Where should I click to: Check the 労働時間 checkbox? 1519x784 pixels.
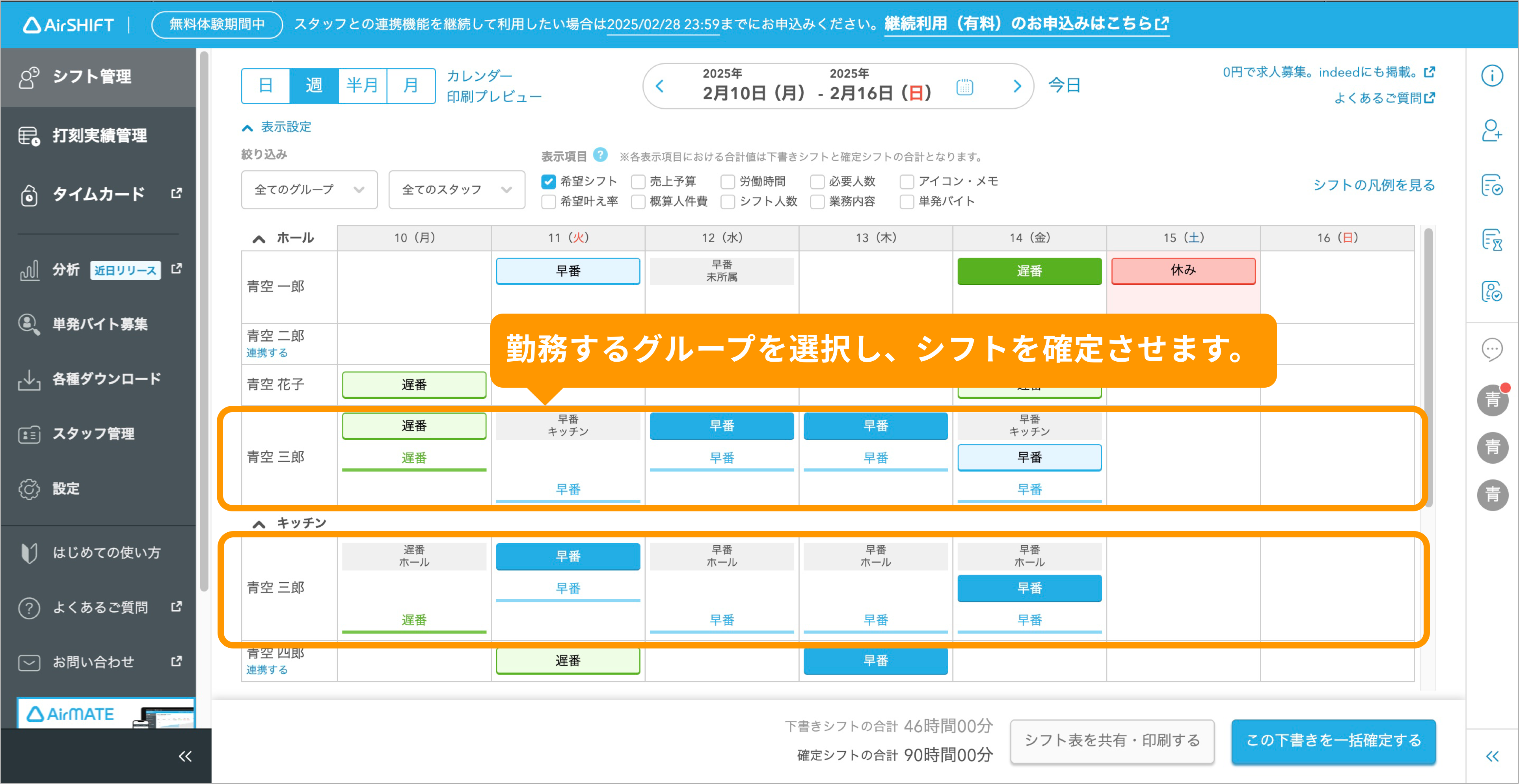[728, 182]
